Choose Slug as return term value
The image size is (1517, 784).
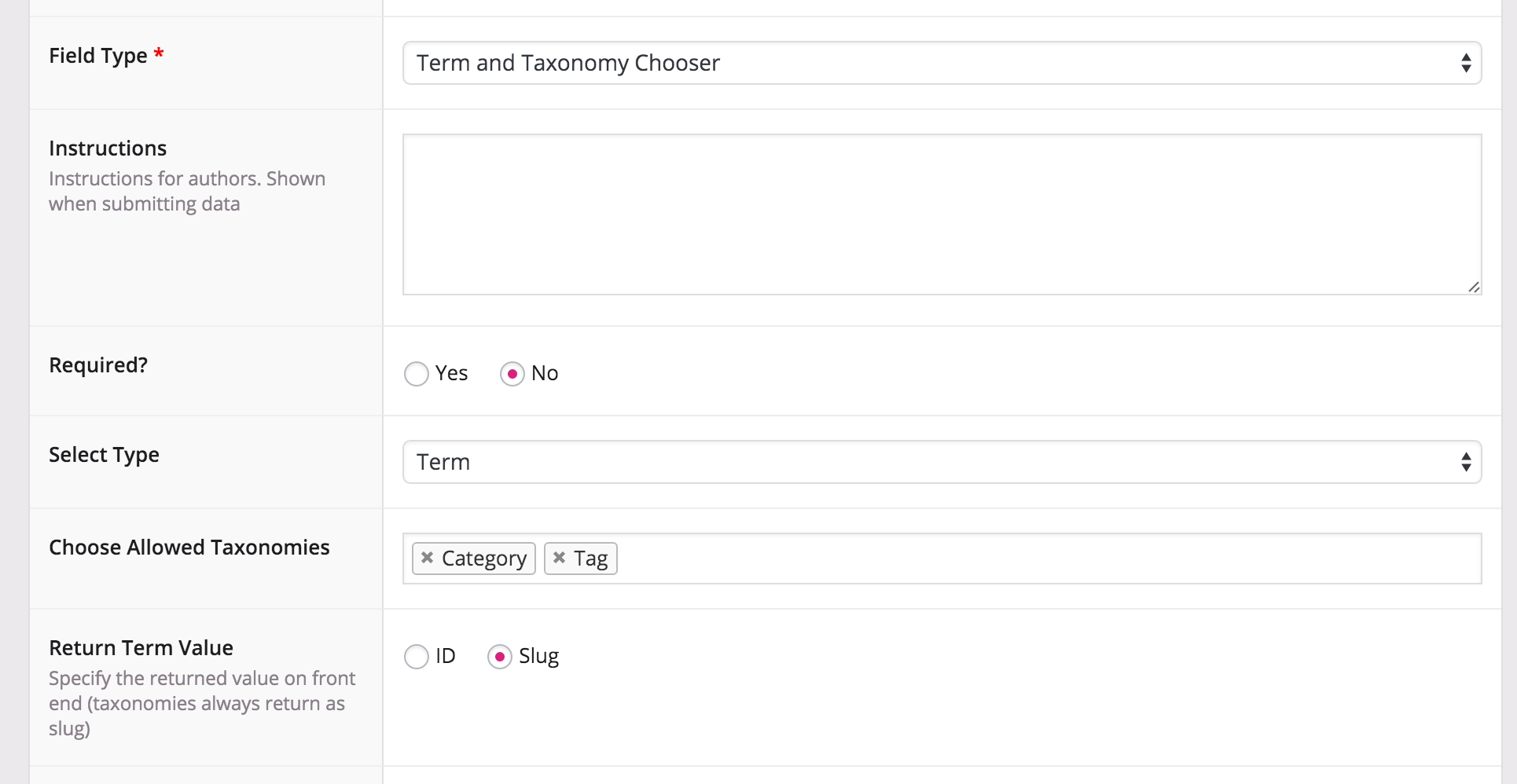[499, 657]
